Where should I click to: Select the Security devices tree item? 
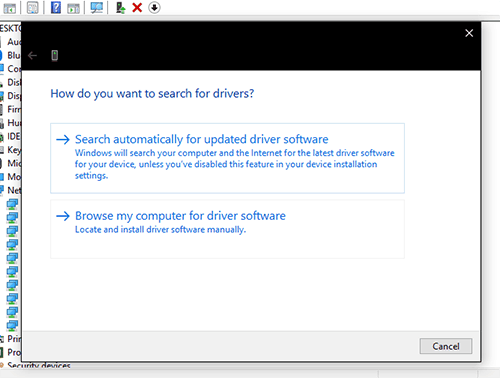point(36,366)
